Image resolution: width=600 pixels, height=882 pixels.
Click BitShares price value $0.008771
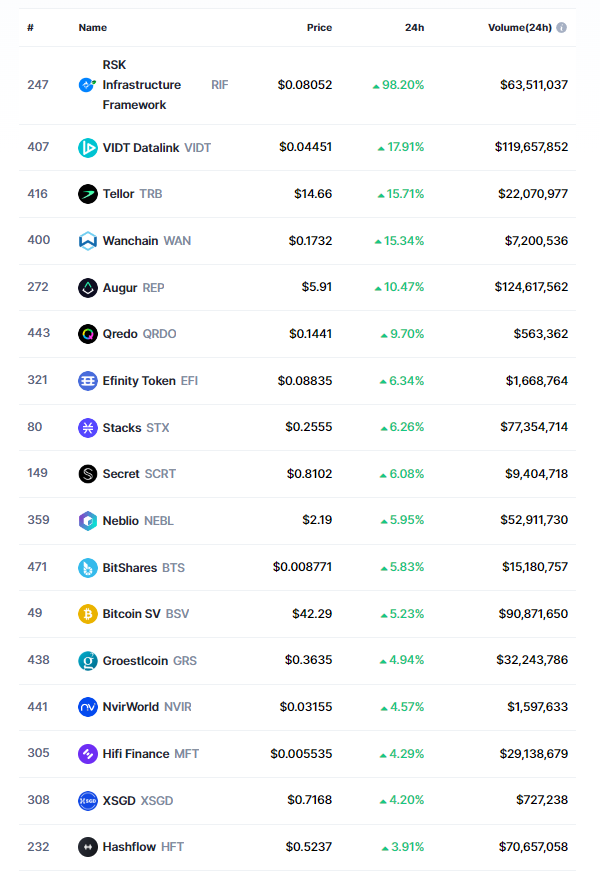302,568
